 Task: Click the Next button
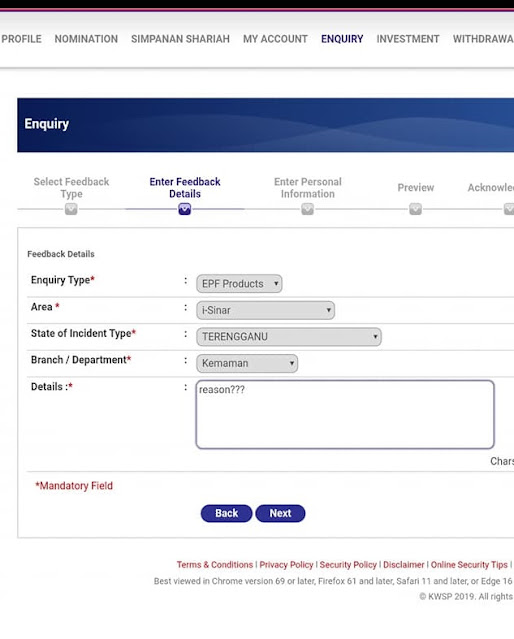pyautogui.click(x=280, y=513)
